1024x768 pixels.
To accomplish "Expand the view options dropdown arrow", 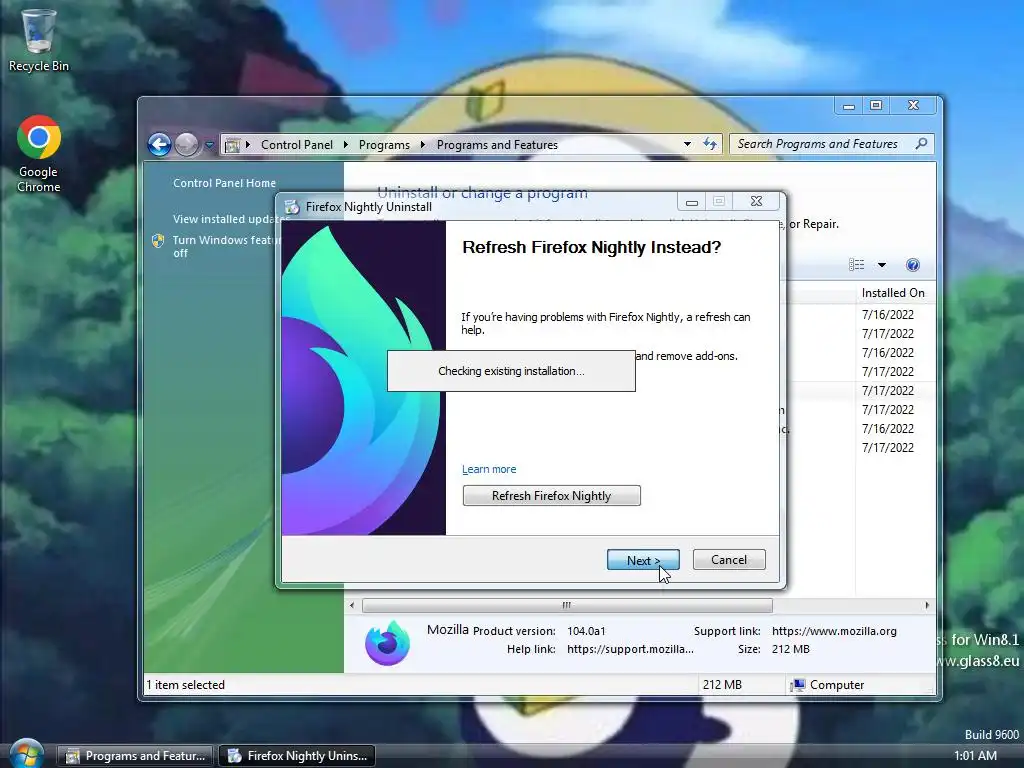I will point(882,265).
